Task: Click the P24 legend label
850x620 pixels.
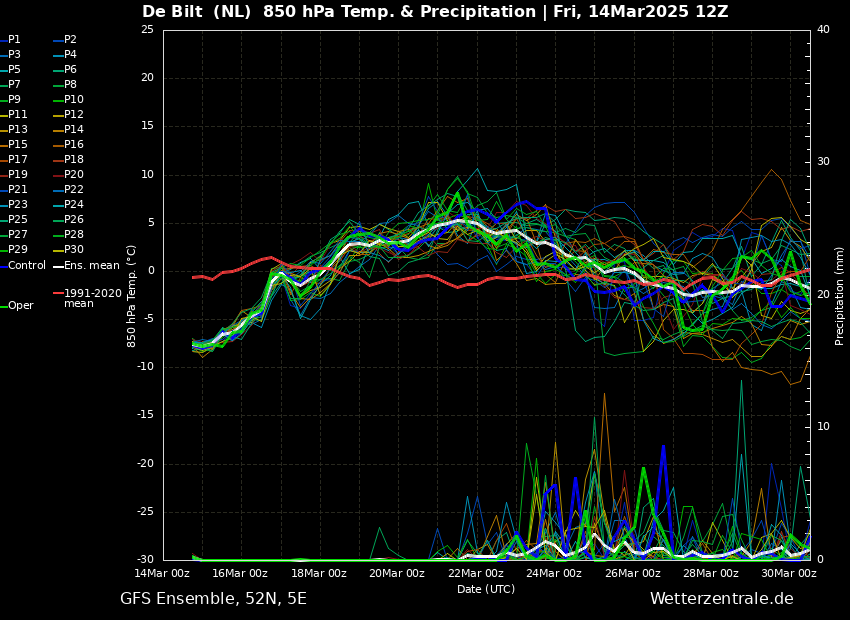Action: (x=69, y=204)
